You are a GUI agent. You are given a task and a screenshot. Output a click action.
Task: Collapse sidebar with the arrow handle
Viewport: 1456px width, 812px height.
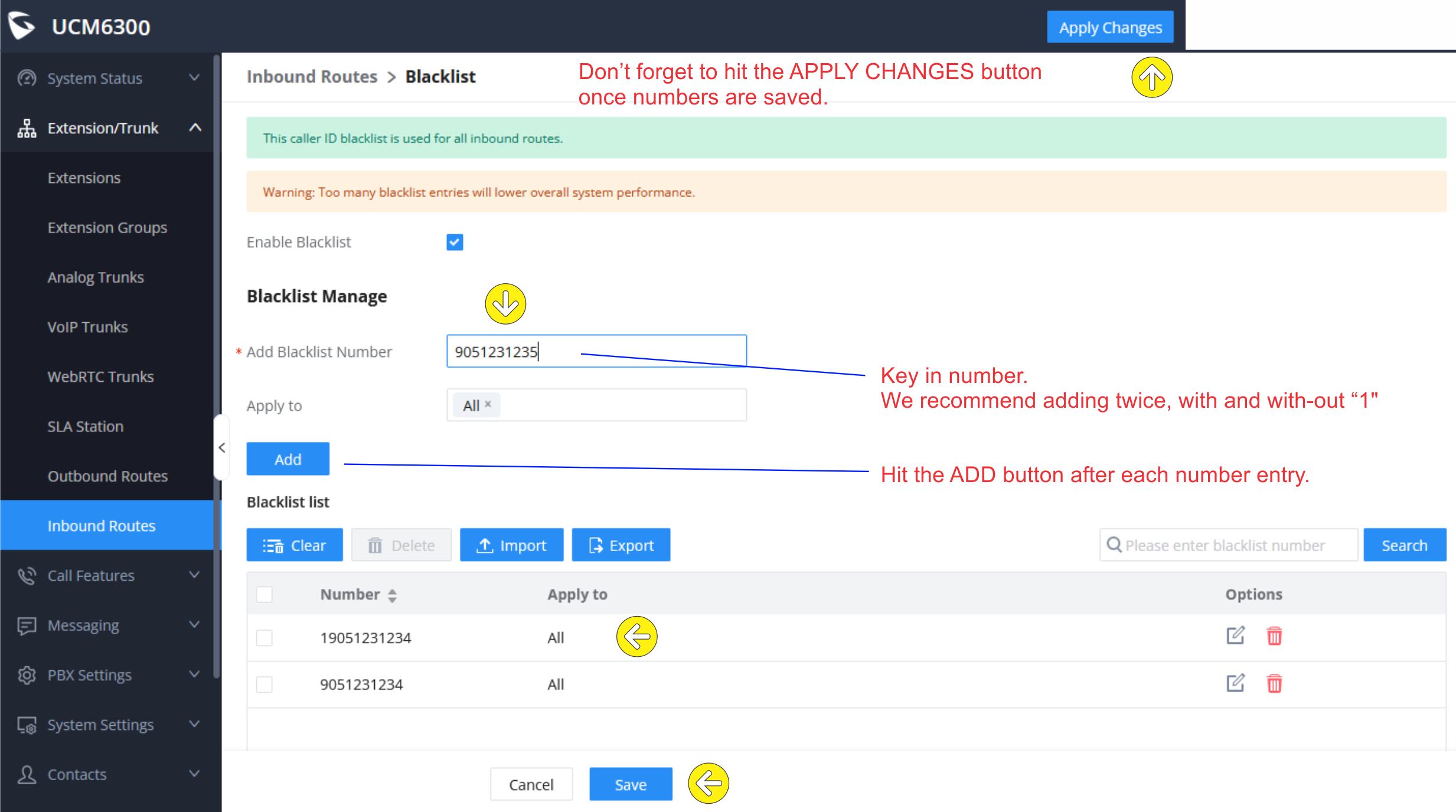tap(221, 448)
